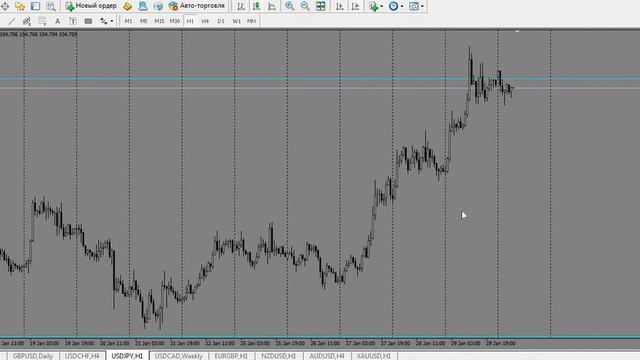The height and width of the screenshot is (360, 640).
Task: Click the 25 Jan 19:00 time label
Action: point(290,343)
